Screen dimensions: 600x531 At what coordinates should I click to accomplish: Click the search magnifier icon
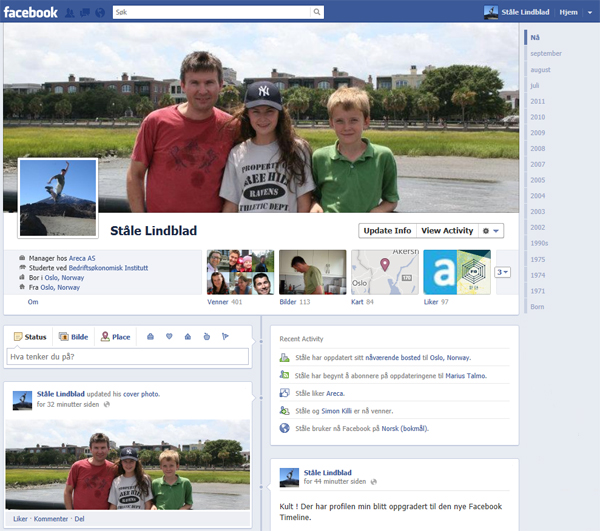coord(317,12)
